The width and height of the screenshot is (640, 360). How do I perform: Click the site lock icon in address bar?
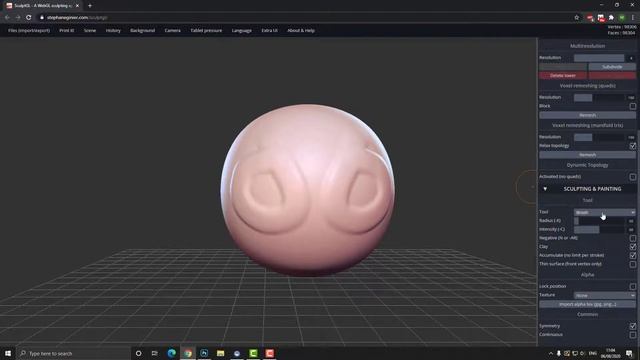[42, 18]
